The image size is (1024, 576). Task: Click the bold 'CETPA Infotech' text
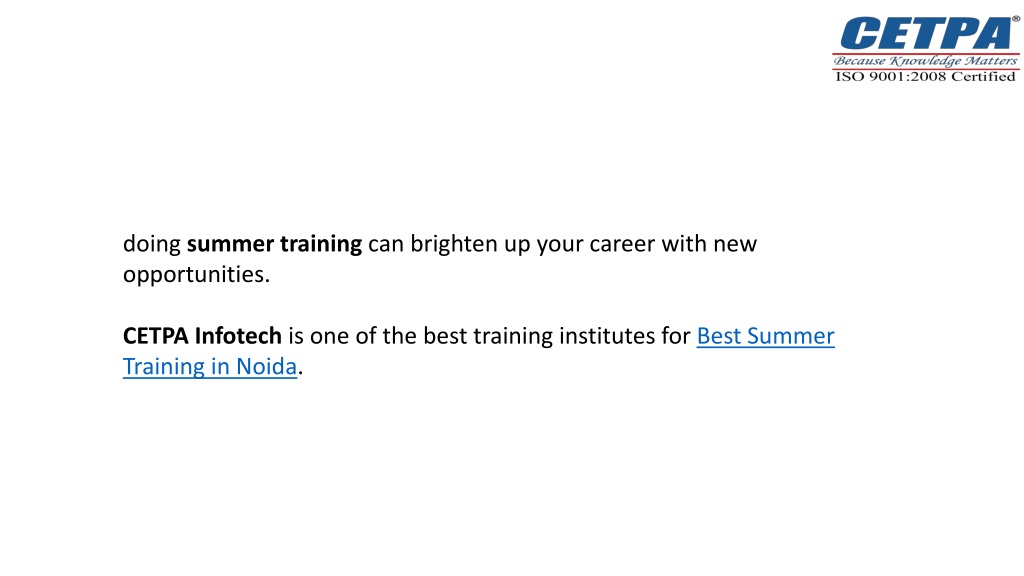[202, 336]
